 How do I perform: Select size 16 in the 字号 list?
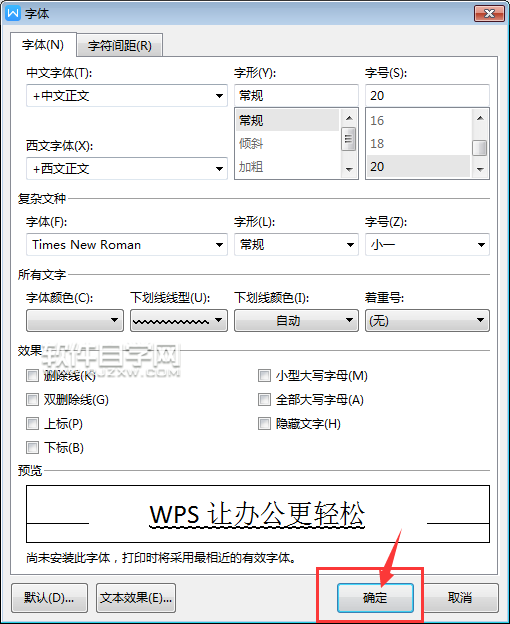418,120
